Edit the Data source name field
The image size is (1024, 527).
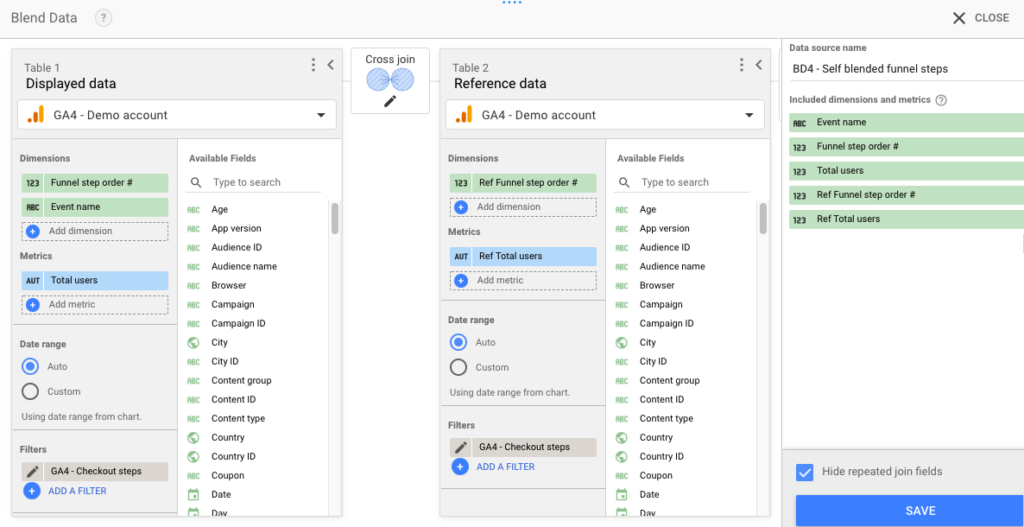coord(906,69)
